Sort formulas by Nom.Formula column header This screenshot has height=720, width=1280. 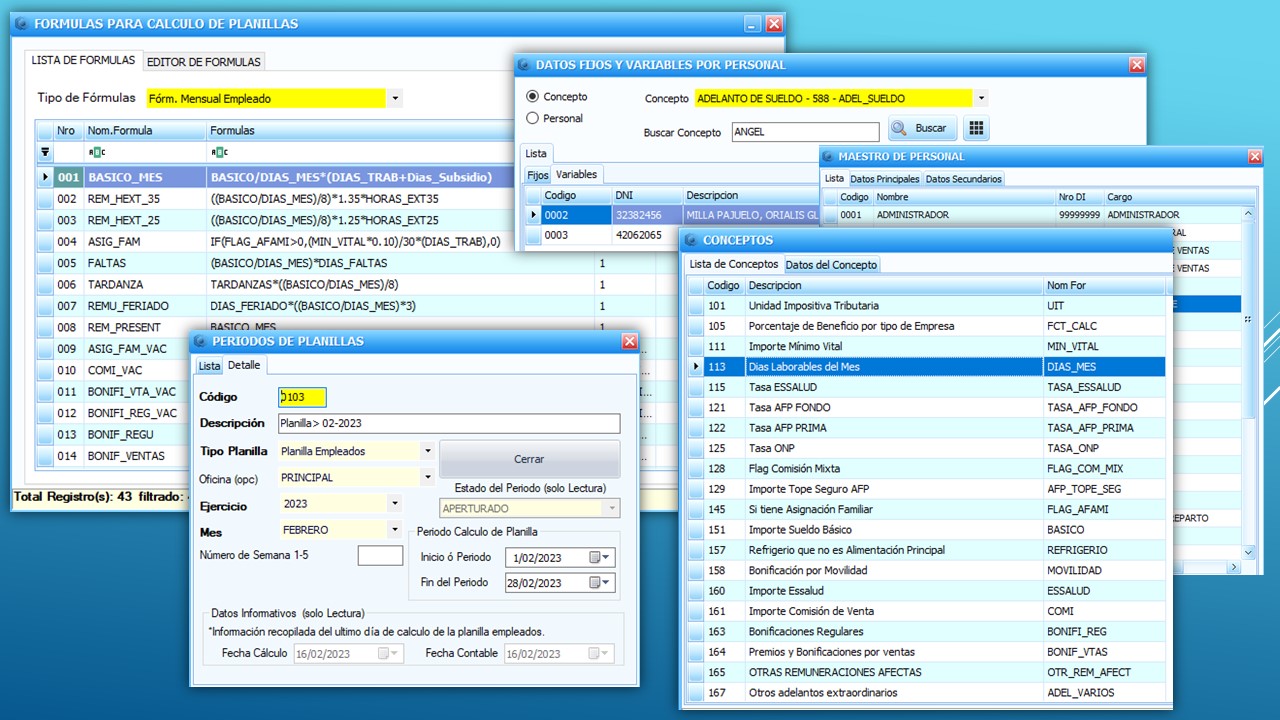(x=144, y=131)
